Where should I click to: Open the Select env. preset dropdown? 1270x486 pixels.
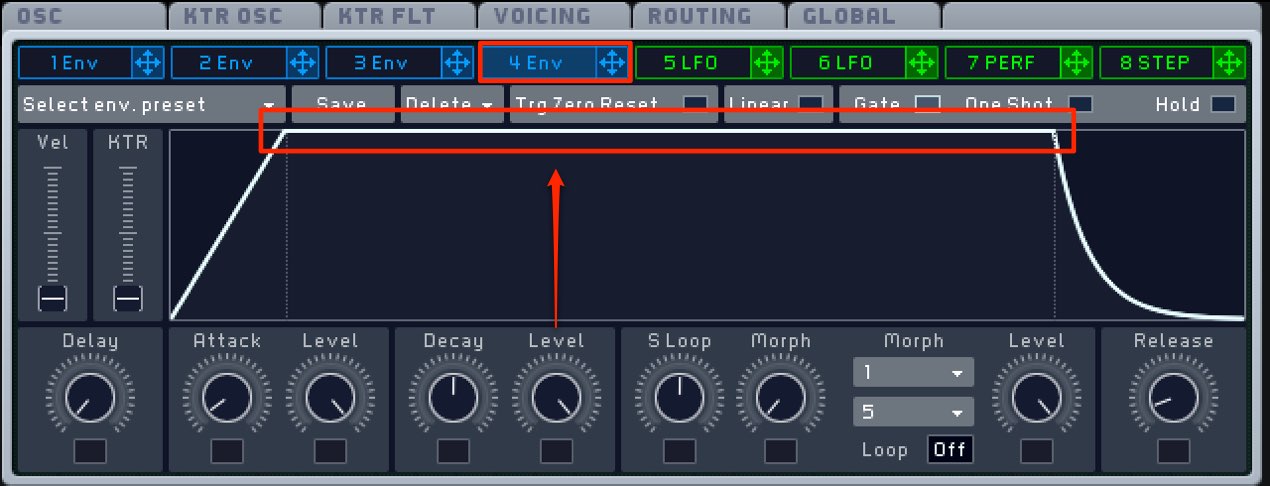click(x=150, y=104)
